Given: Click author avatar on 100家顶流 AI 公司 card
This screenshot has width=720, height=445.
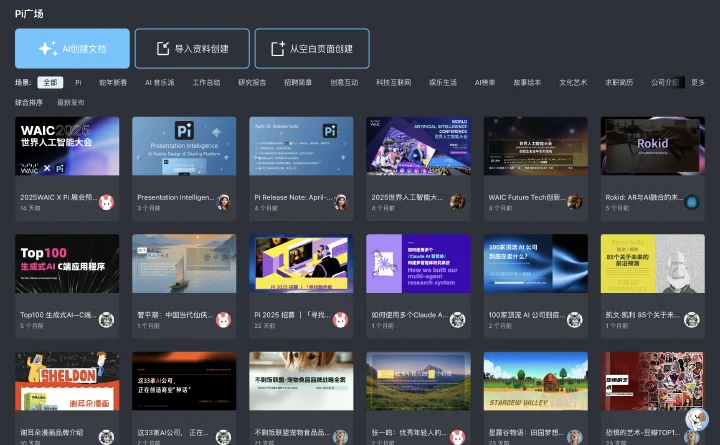Looking at the screenshot, I should point(575,320).
